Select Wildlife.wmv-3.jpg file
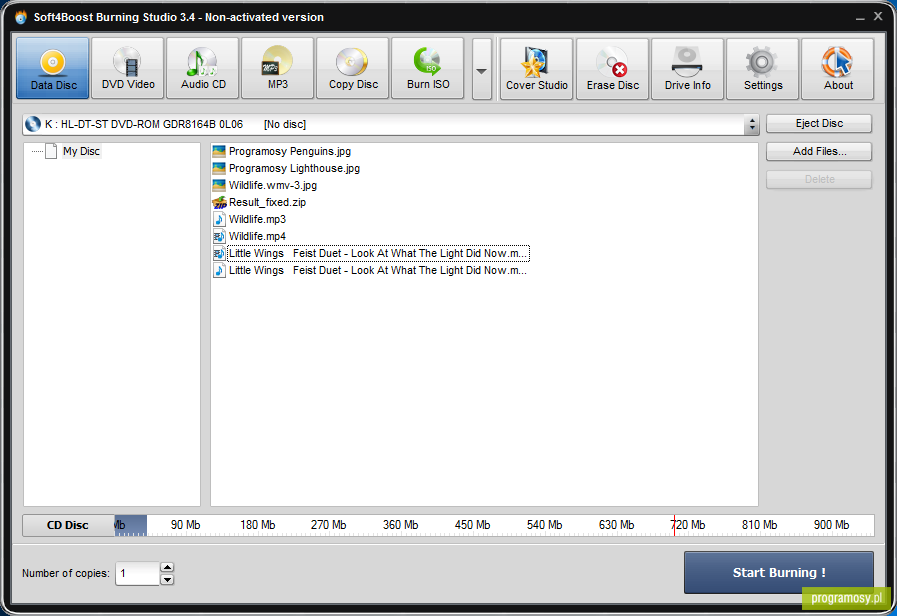Image resolution: width=897 pixels, height=616 pixels. coord(272,185)
